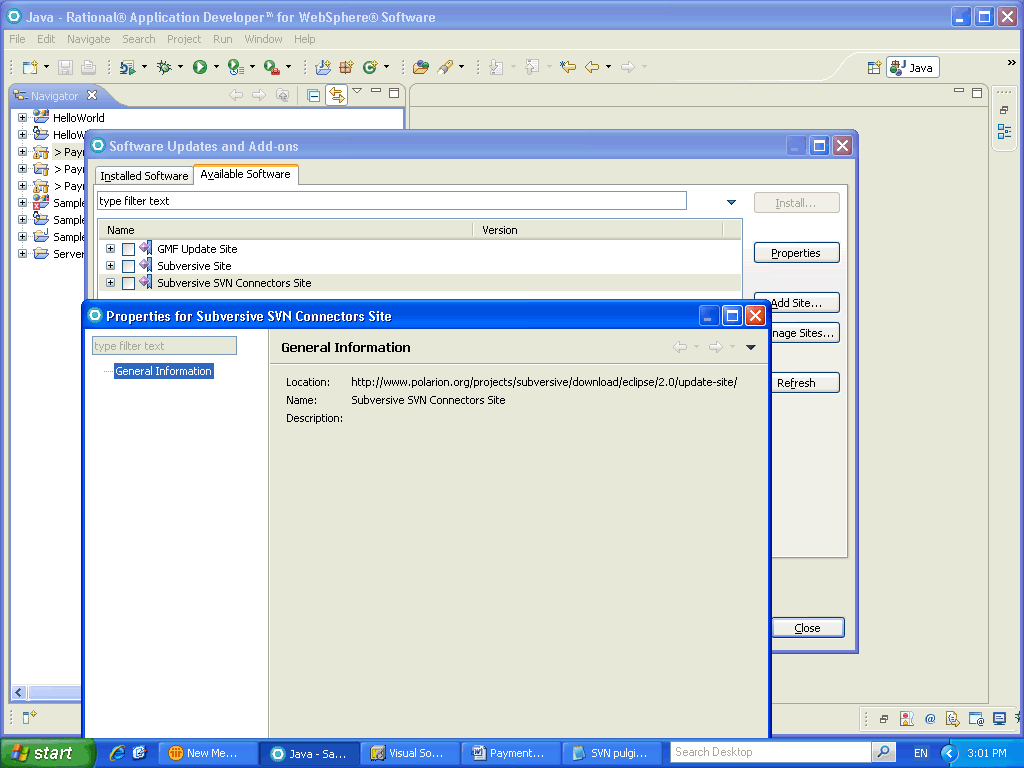Screen dimensions: 1024x768
Task: Click the Console monitor icon in the bottom fast view bar
Action: (x=999, y=719)
